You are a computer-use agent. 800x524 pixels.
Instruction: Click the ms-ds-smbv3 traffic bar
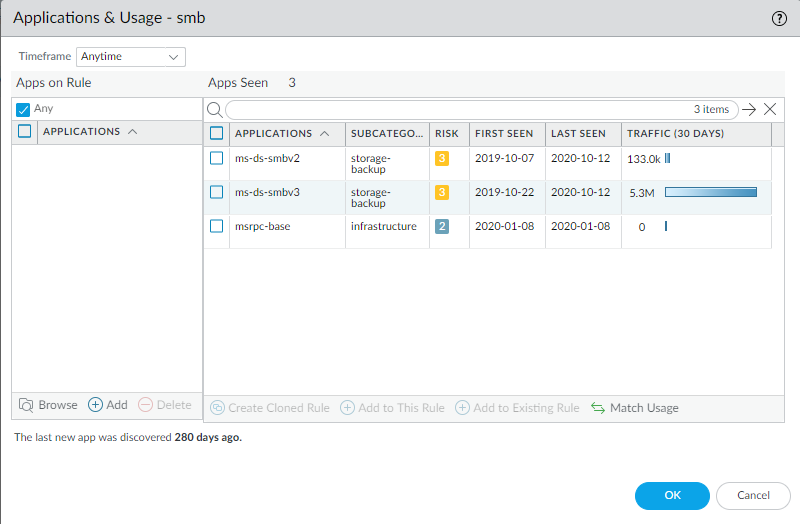(x=710, y=192)
